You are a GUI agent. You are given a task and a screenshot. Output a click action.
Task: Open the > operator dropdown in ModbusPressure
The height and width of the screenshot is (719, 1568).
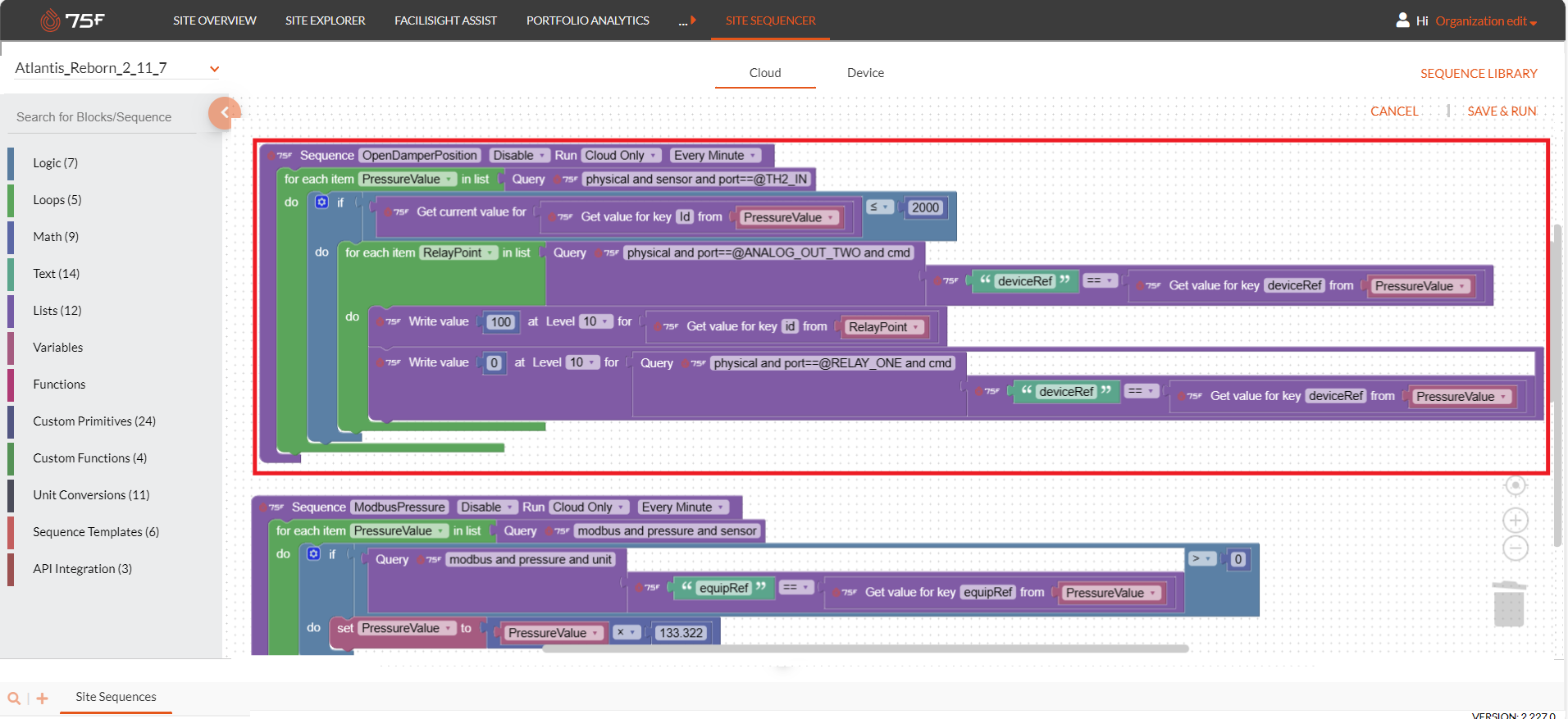click(1201, 559)
